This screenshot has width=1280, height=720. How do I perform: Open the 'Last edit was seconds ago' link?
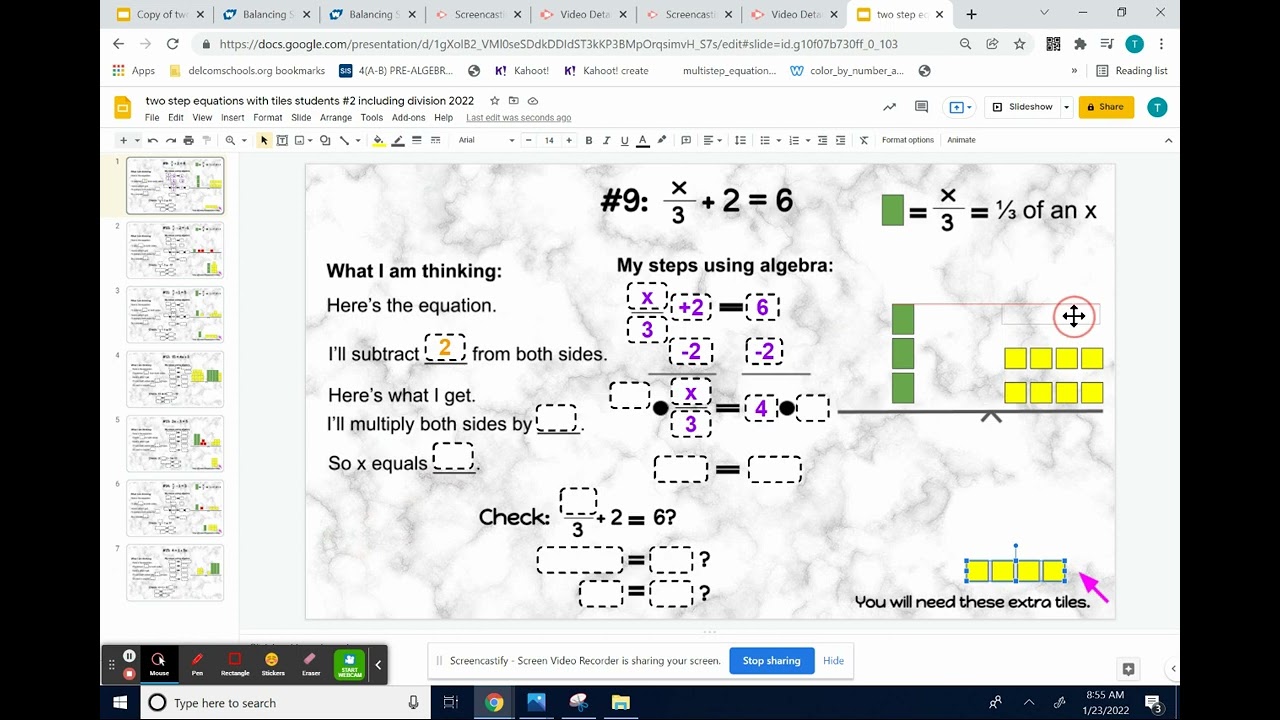(518, 118)
